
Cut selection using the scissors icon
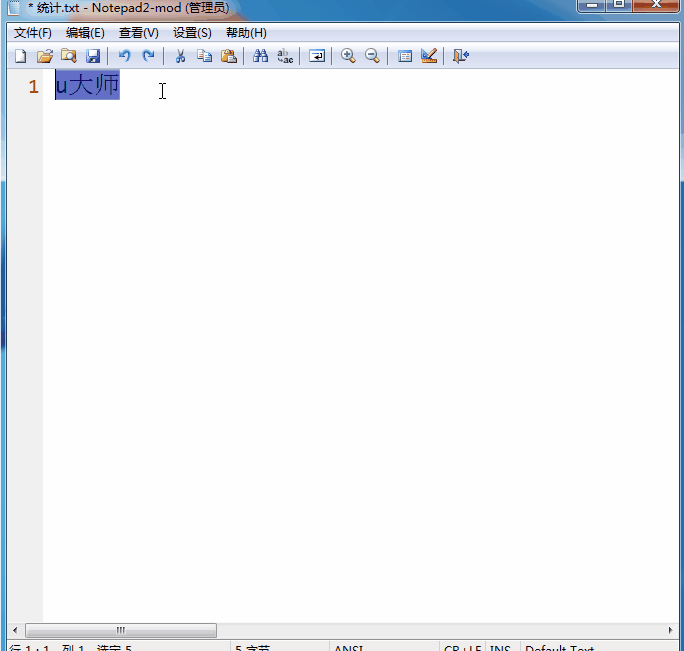coord(180,56)
